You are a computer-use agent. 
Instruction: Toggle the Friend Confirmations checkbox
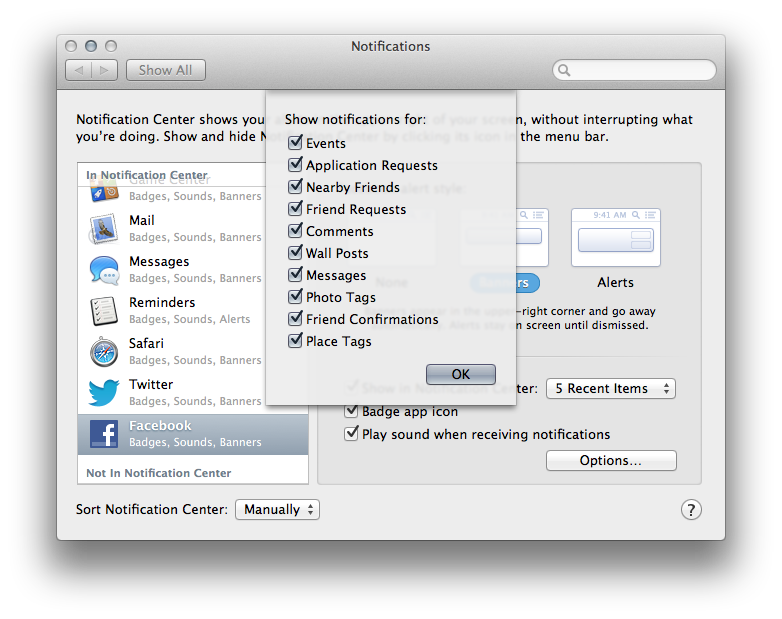point(295,319)
